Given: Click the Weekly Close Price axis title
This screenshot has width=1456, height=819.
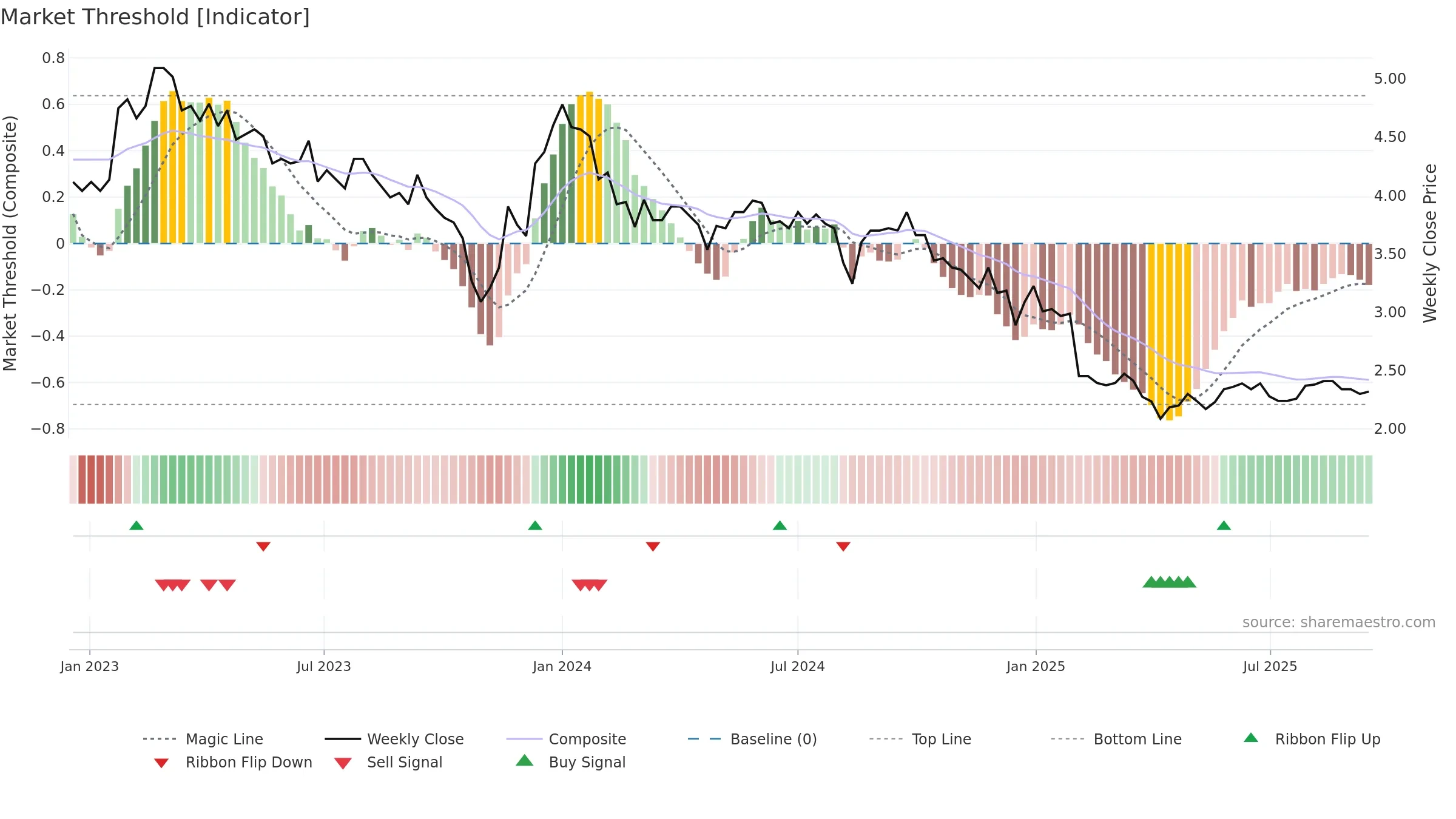Looking at the screenshot, I should click(1430, 243).
